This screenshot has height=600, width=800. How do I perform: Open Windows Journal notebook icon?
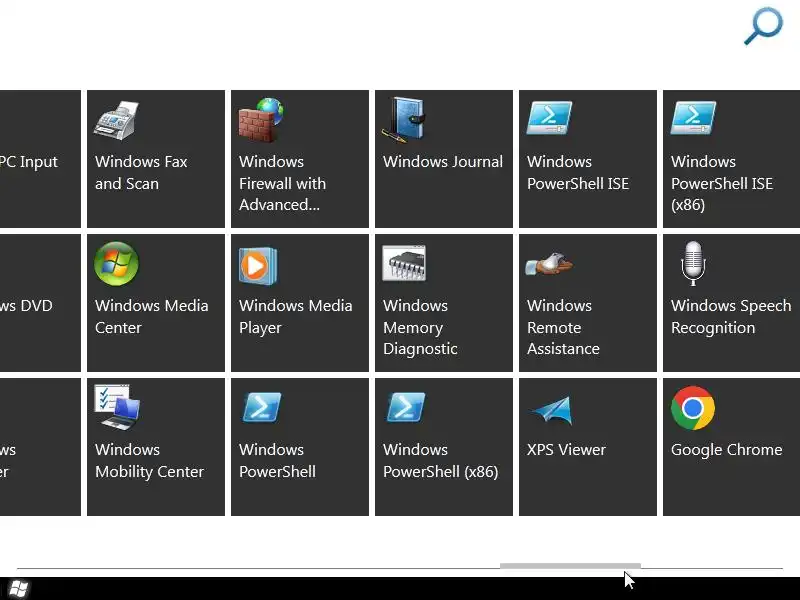tap(404, 120)
